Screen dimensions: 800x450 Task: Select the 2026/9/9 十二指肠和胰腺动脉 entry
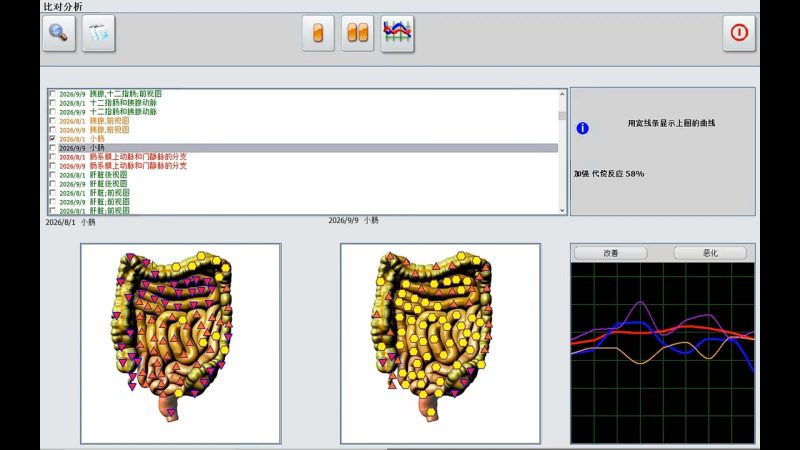pos(108,112)
